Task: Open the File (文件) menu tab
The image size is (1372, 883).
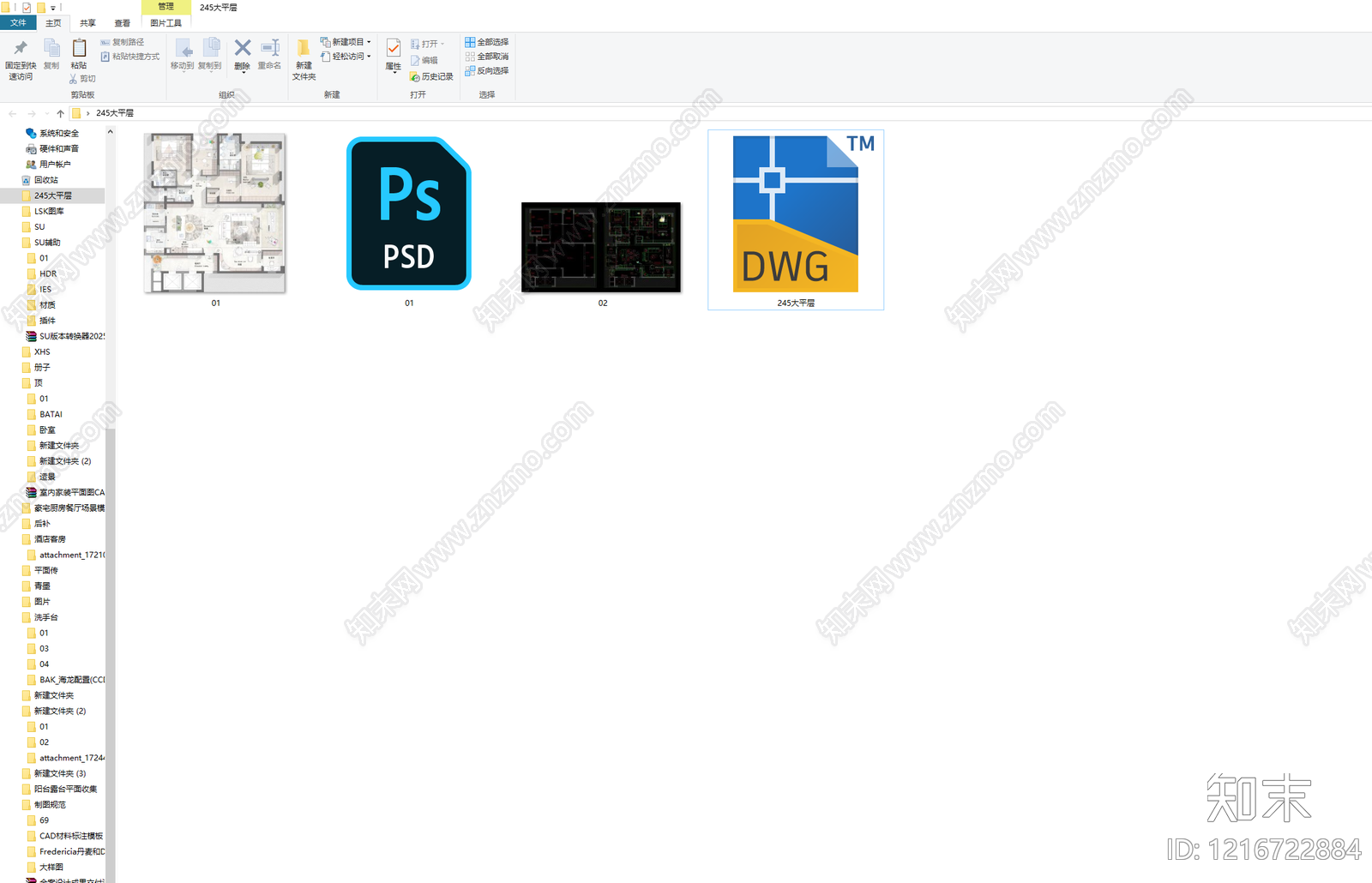Action: (18, 23)
